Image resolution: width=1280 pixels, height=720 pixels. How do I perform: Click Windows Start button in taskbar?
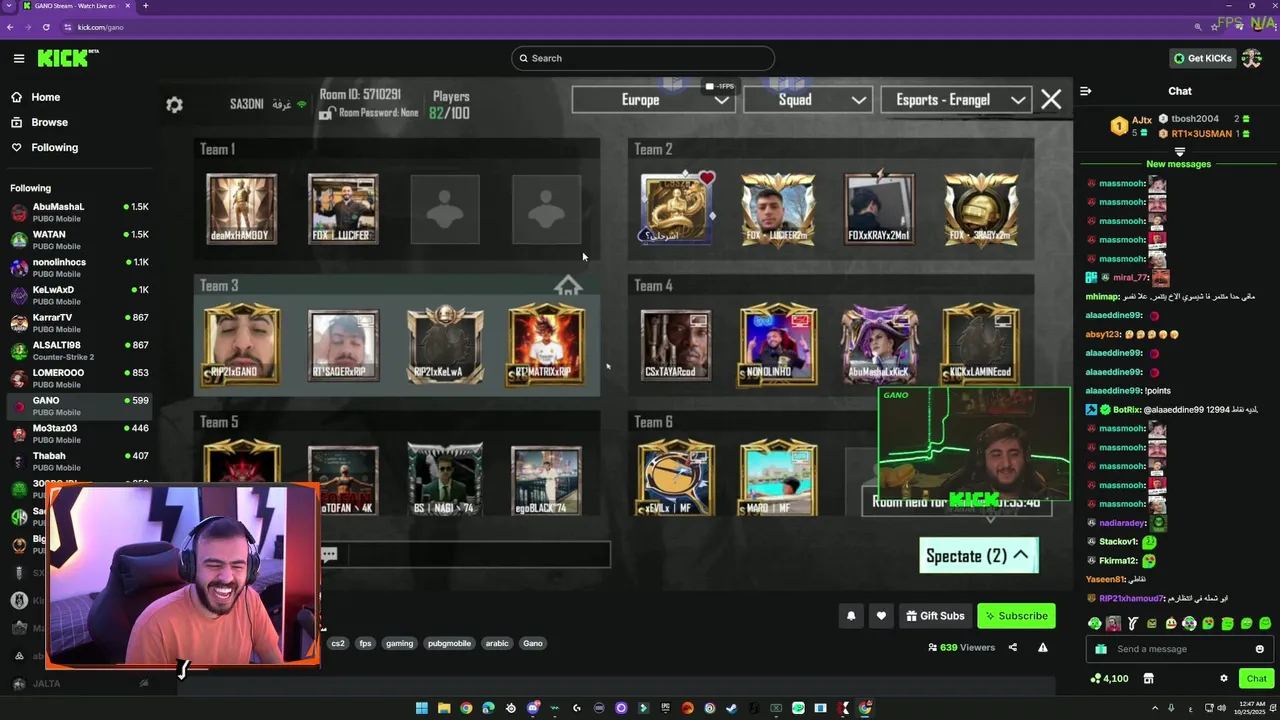422,708
